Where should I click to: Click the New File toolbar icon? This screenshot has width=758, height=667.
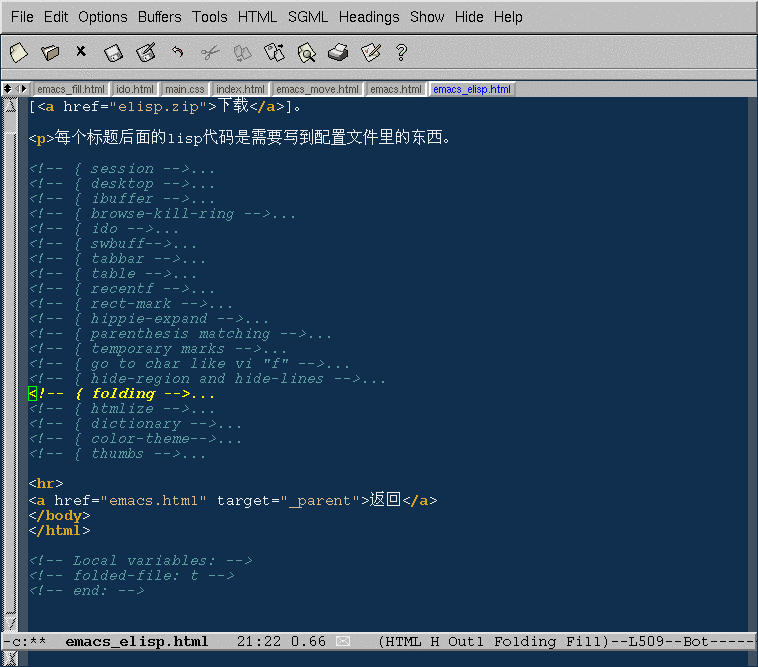18,51
